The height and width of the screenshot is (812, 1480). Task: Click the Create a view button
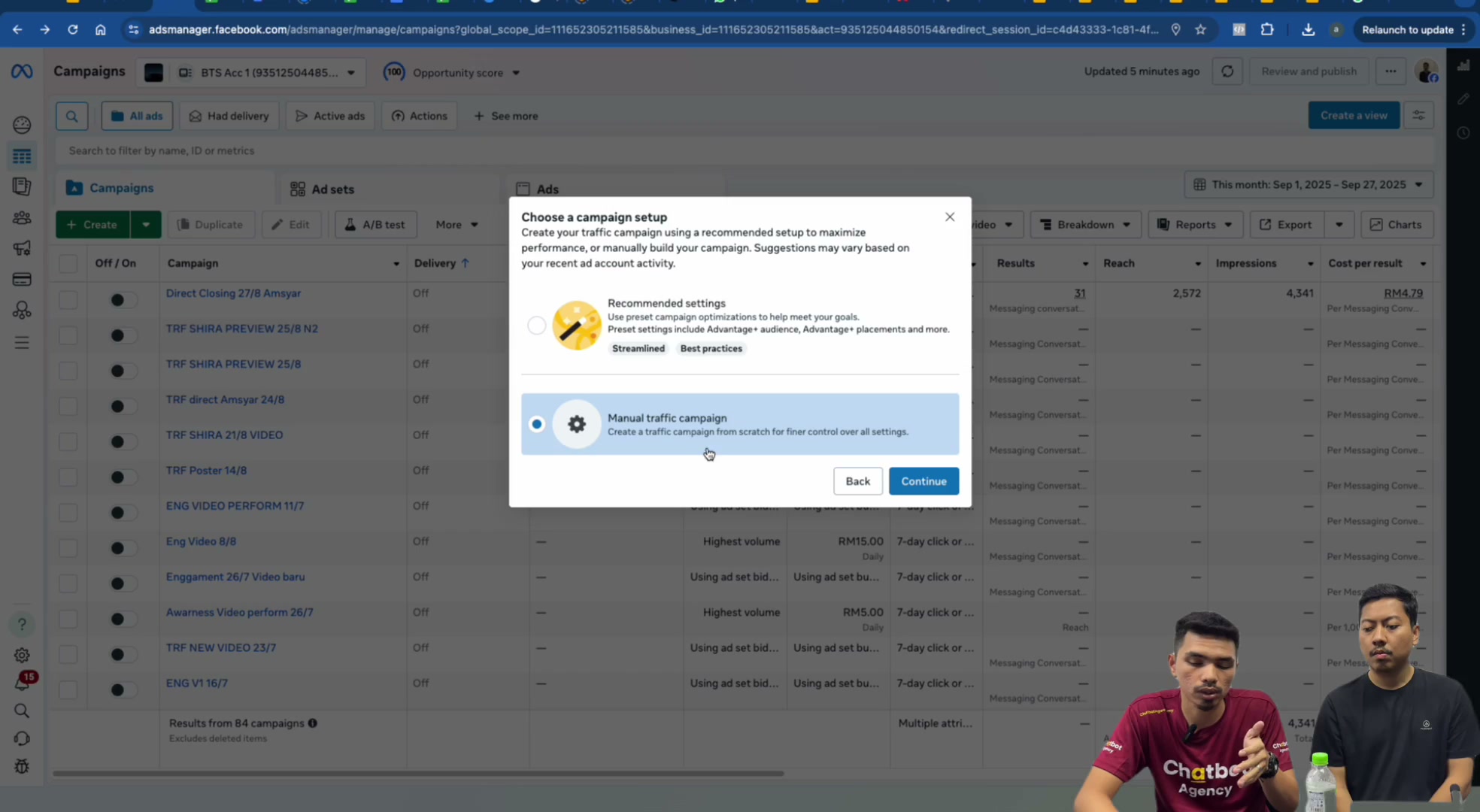pyautogui.click(x=1354, y=115)
